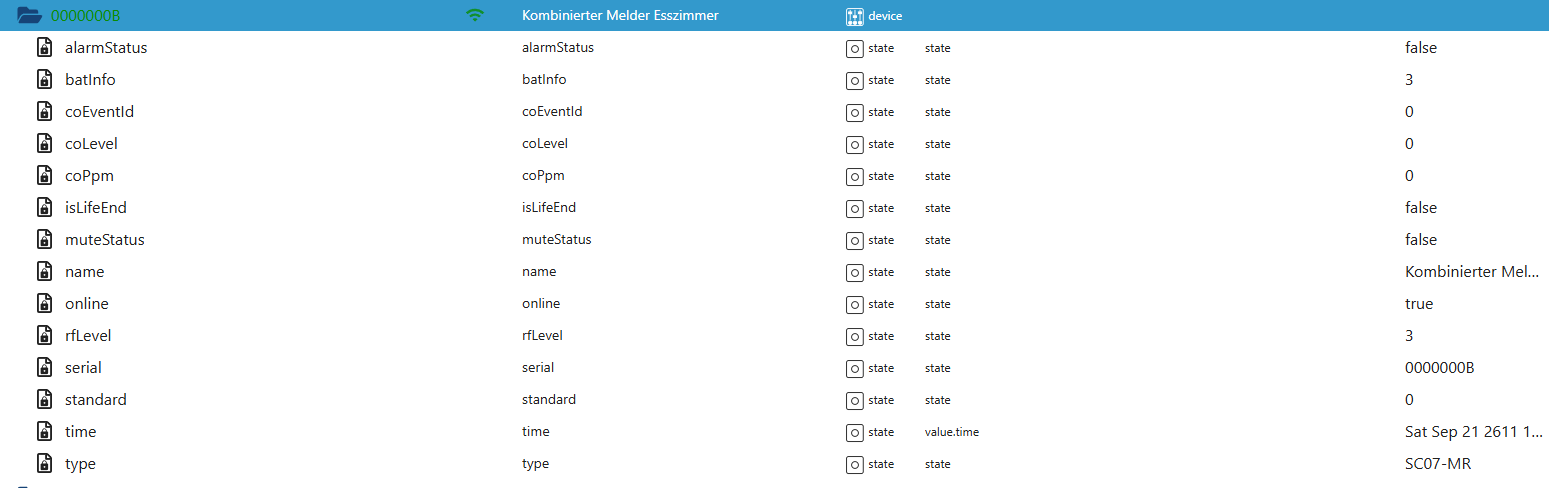Click the coPpm locked file icon
Image resolution: width=1549 pixels, height=488 pixels.
44,176
